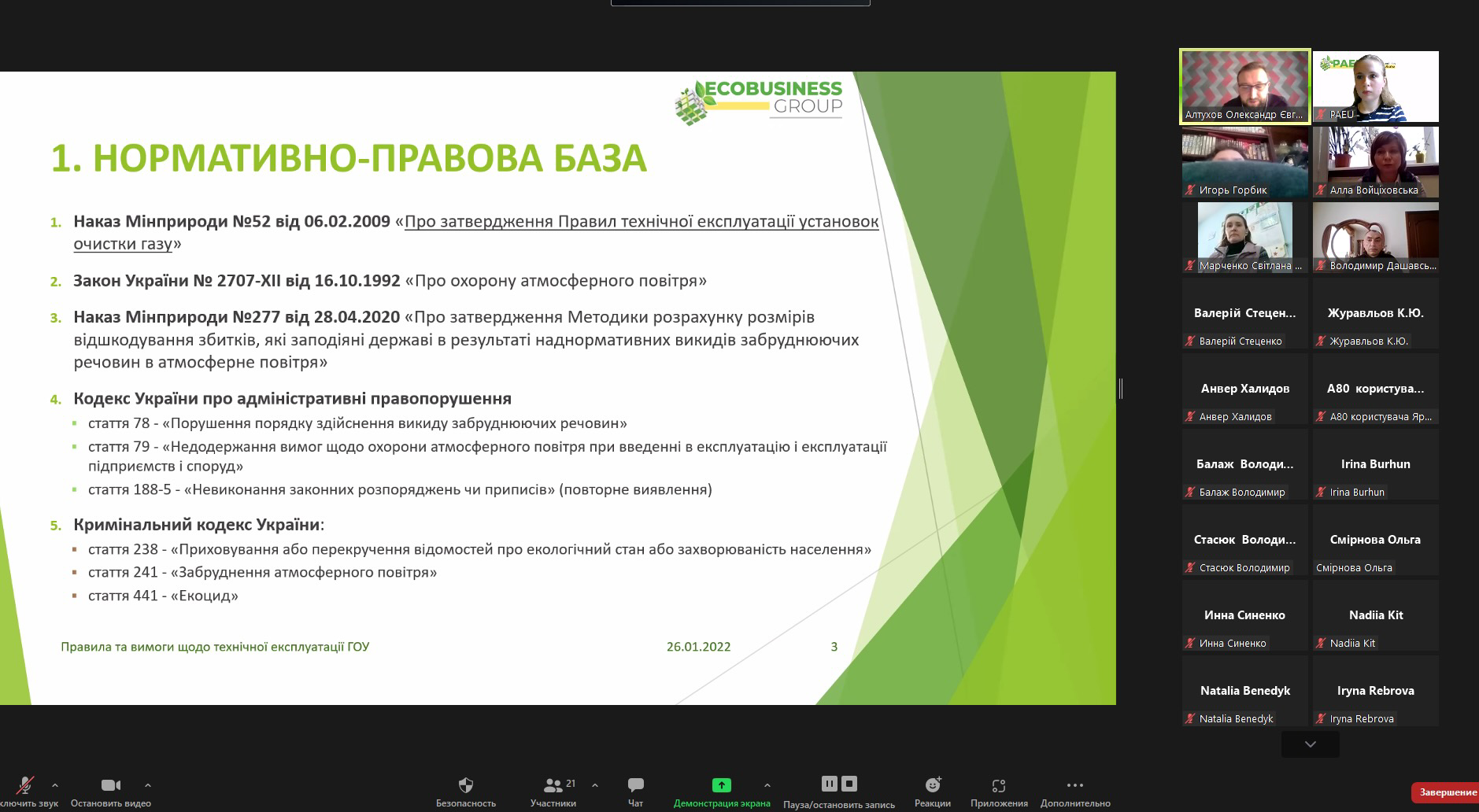Click the underlined Правил технічної експлуатації link
This screenshot has width=1479, height=812.
click(641, 222)
